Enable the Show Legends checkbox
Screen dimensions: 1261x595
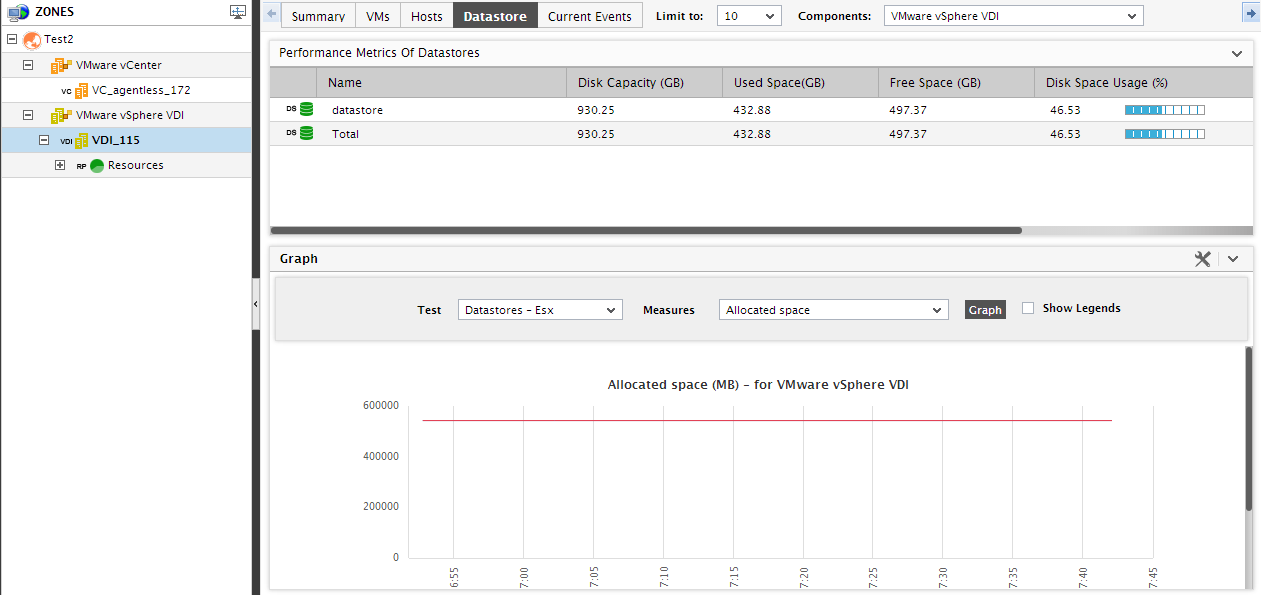1028,308
